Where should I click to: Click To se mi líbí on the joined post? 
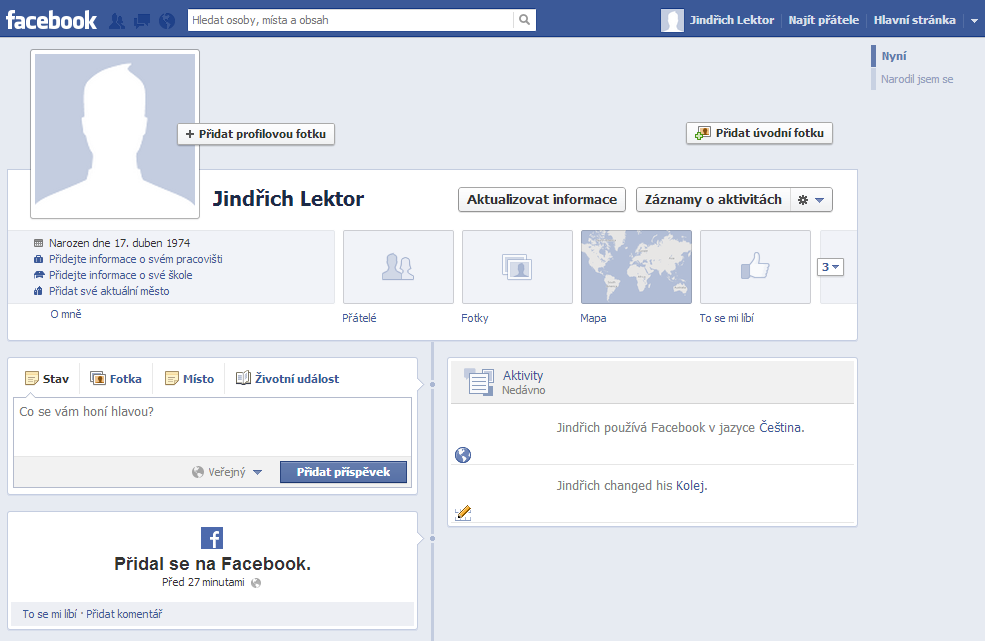point(50,614)
